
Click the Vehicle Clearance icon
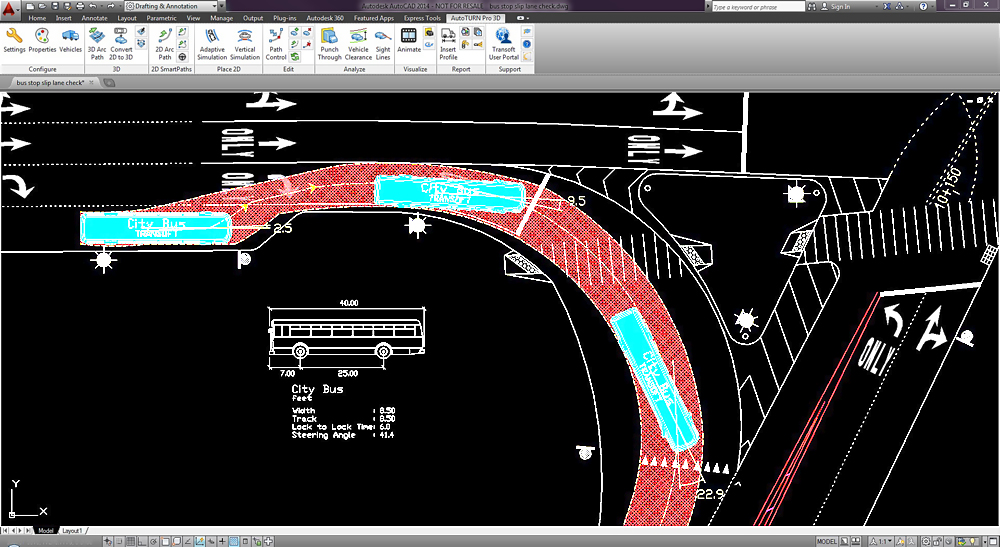pyautogui.click(x=358, y=42)
